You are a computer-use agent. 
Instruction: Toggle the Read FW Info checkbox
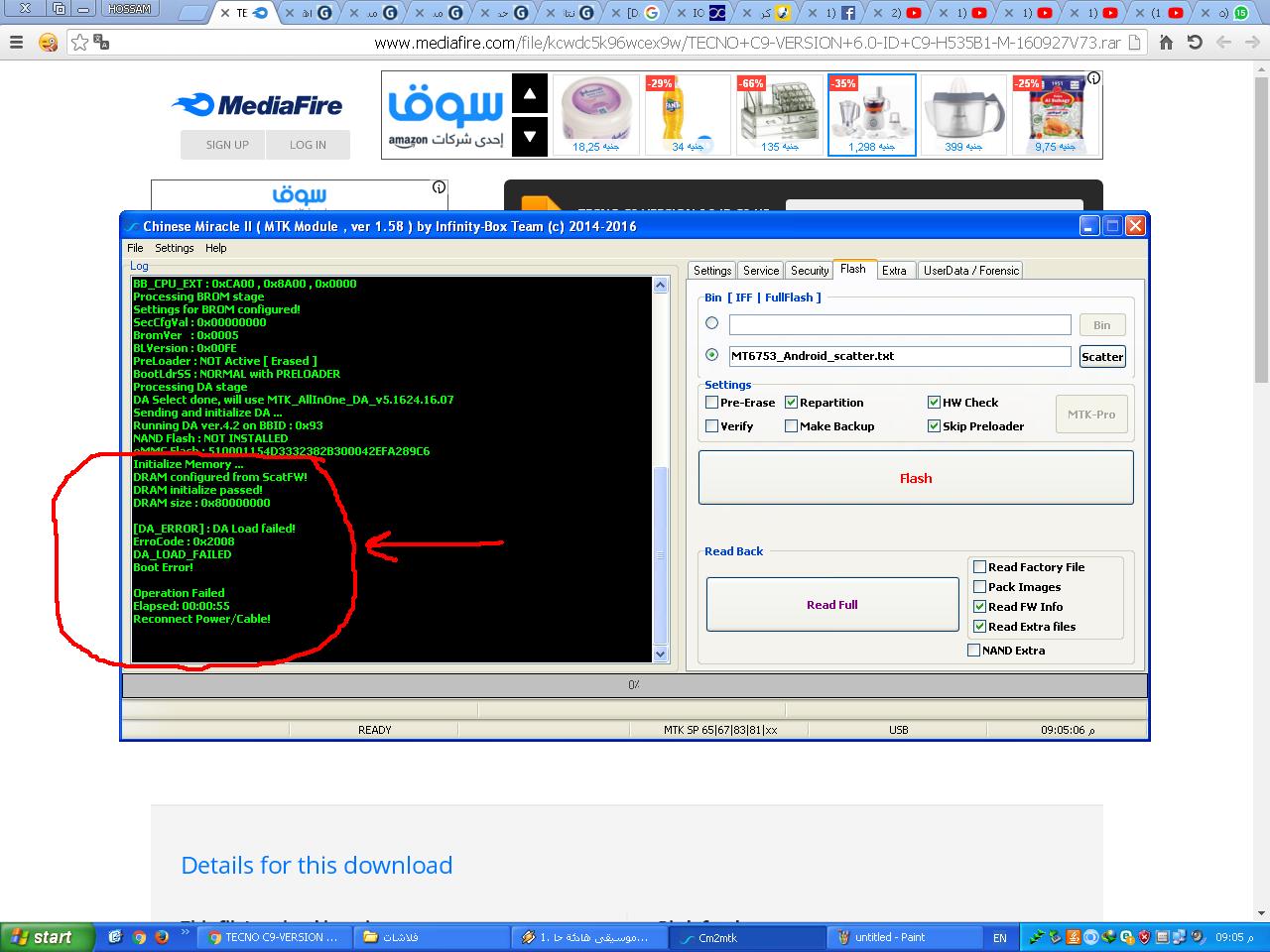click(x=979, y=607)
